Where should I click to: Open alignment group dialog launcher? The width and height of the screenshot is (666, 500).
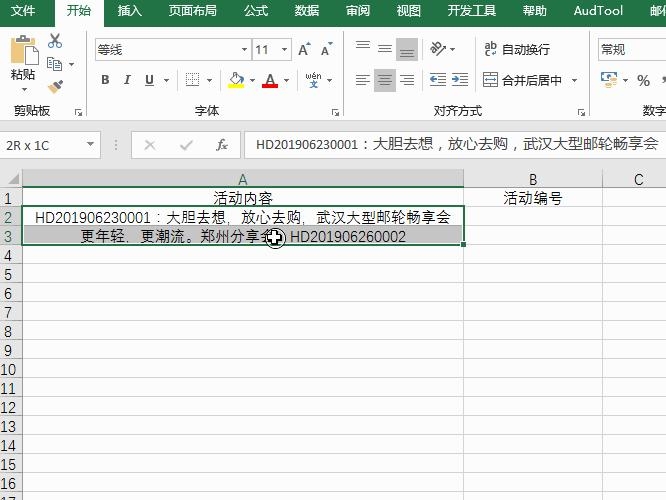[581, 112]
